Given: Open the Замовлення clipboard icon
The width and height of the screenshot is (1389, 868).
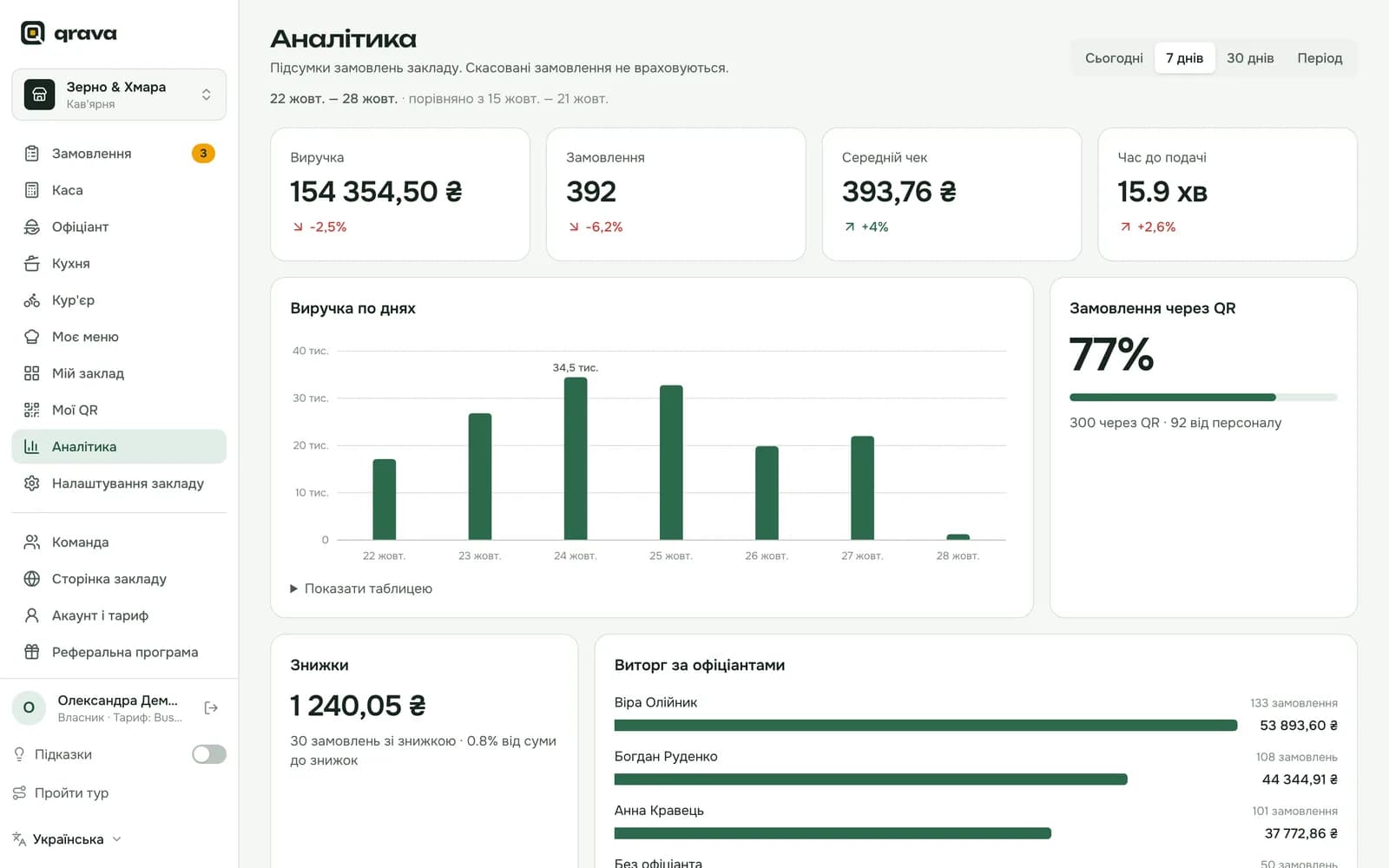Looking at the screenshot, I should [32, 154].
